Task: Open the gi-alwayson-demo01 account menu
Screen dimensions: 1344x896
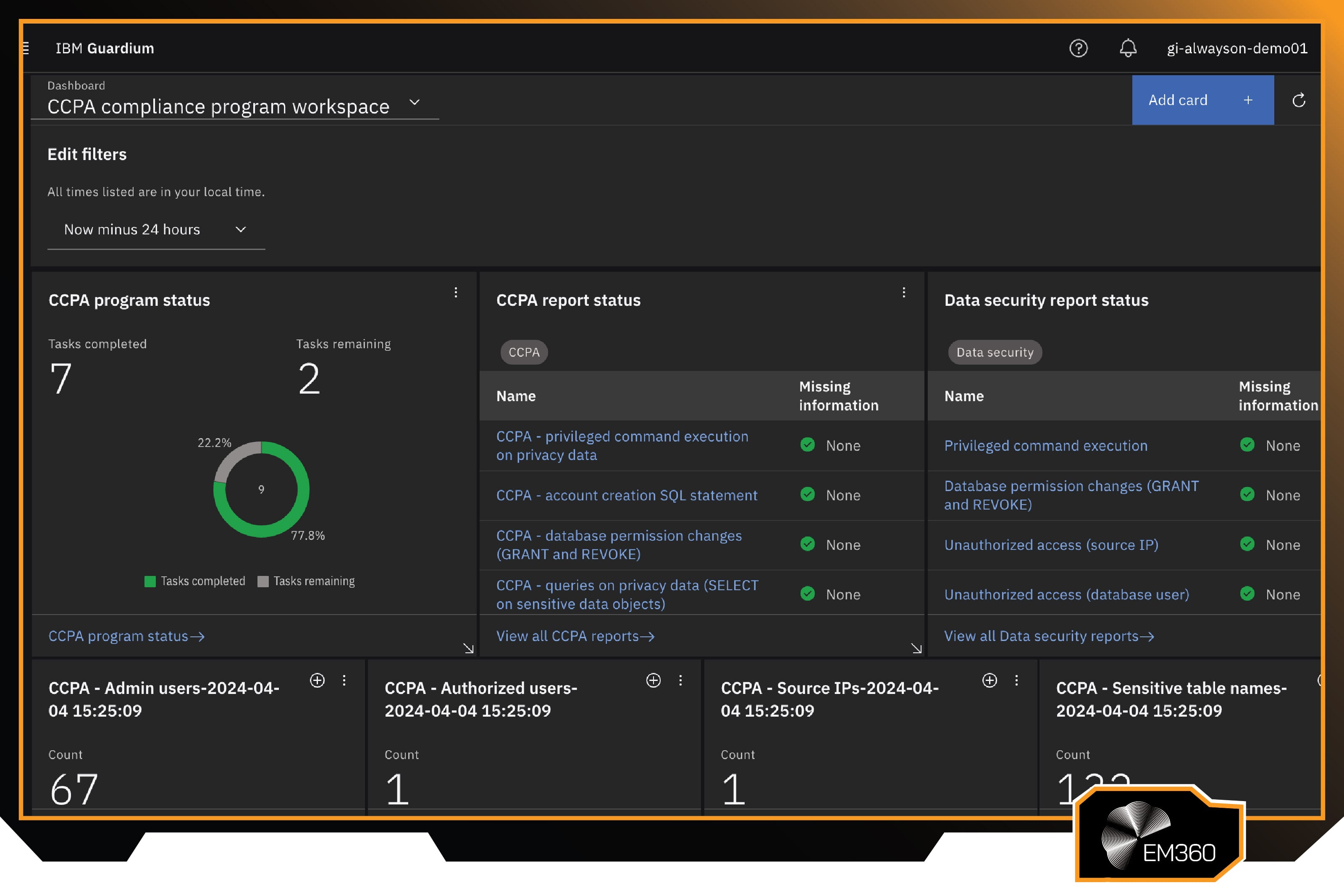Action: [x=1236, y=48]
